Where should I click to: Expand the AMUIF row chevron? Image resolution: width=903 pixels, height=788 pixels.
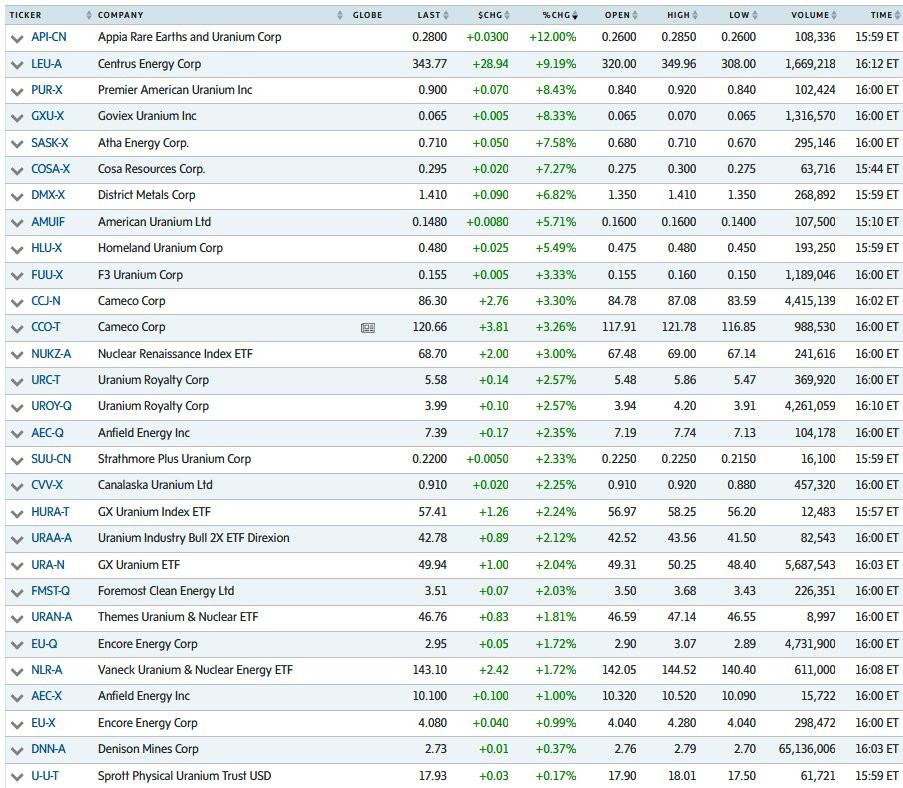click(x=17, y=223)
